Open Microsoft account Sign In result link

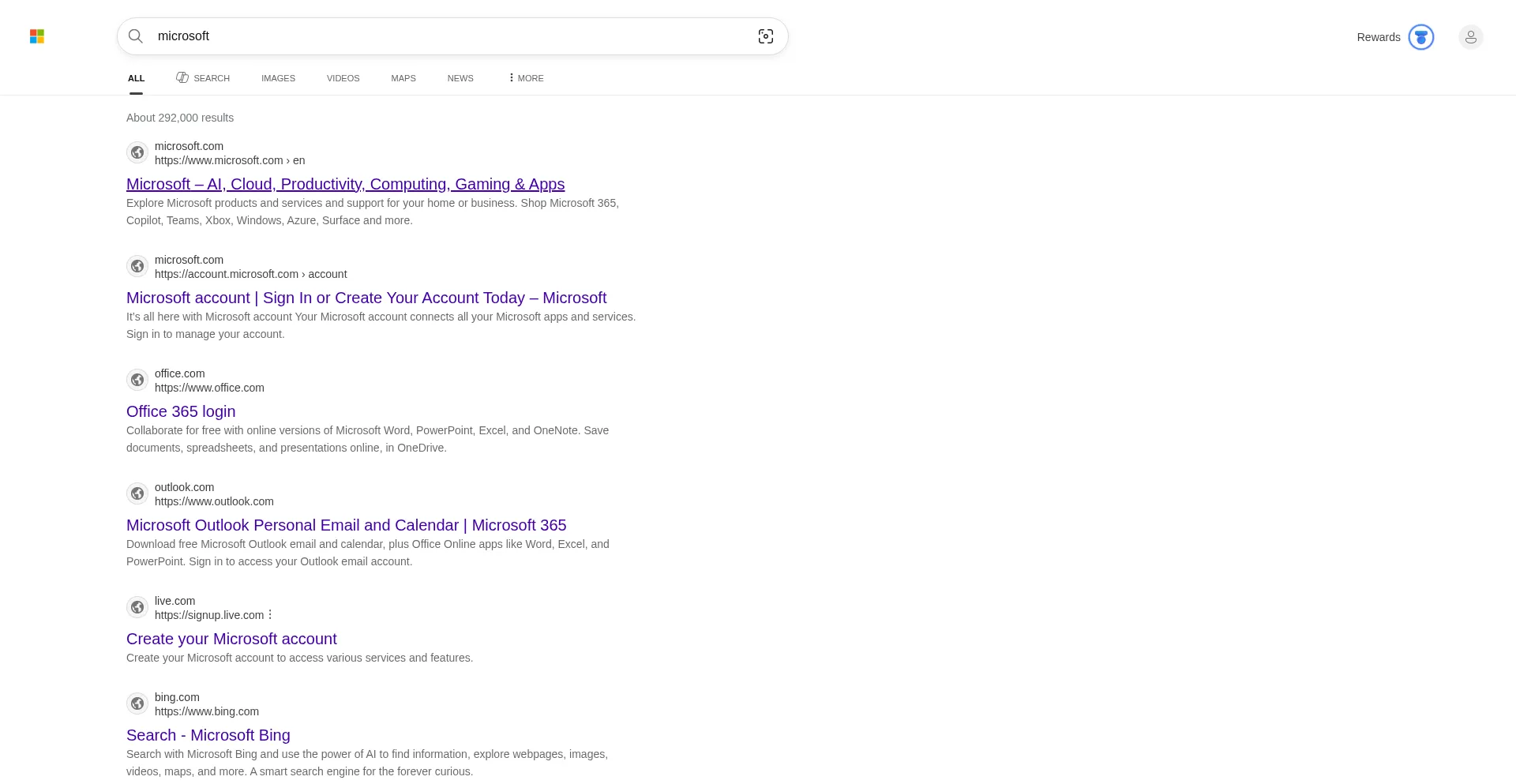[366, 298]
